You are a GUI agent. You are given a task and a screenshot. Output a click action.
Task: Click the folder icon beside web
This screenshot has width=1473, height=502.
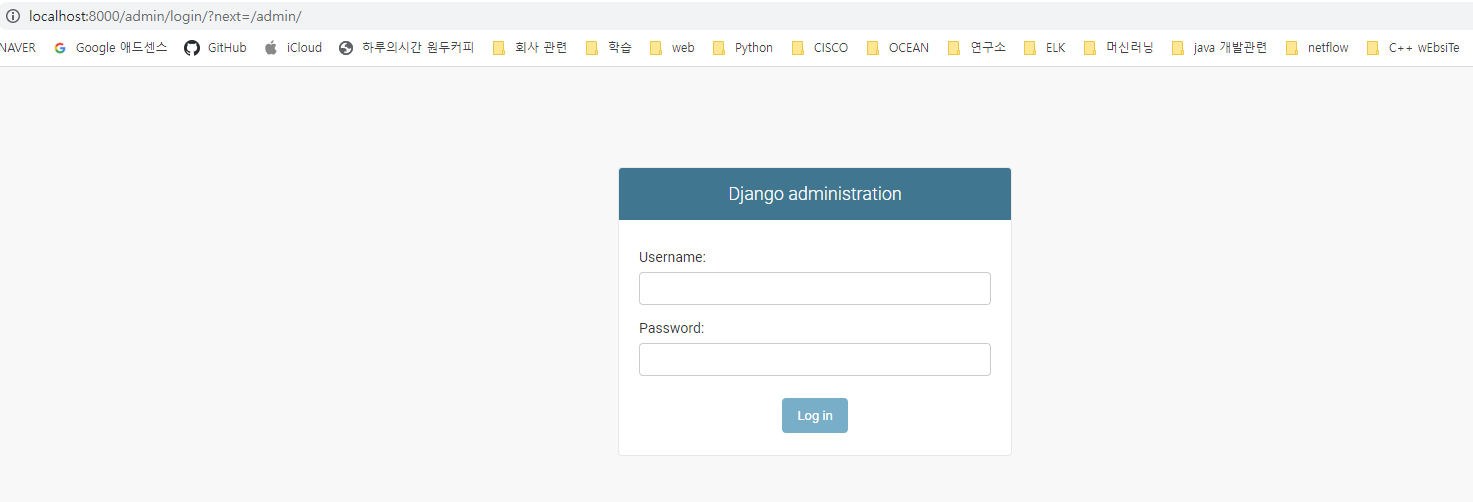(656, 48)
